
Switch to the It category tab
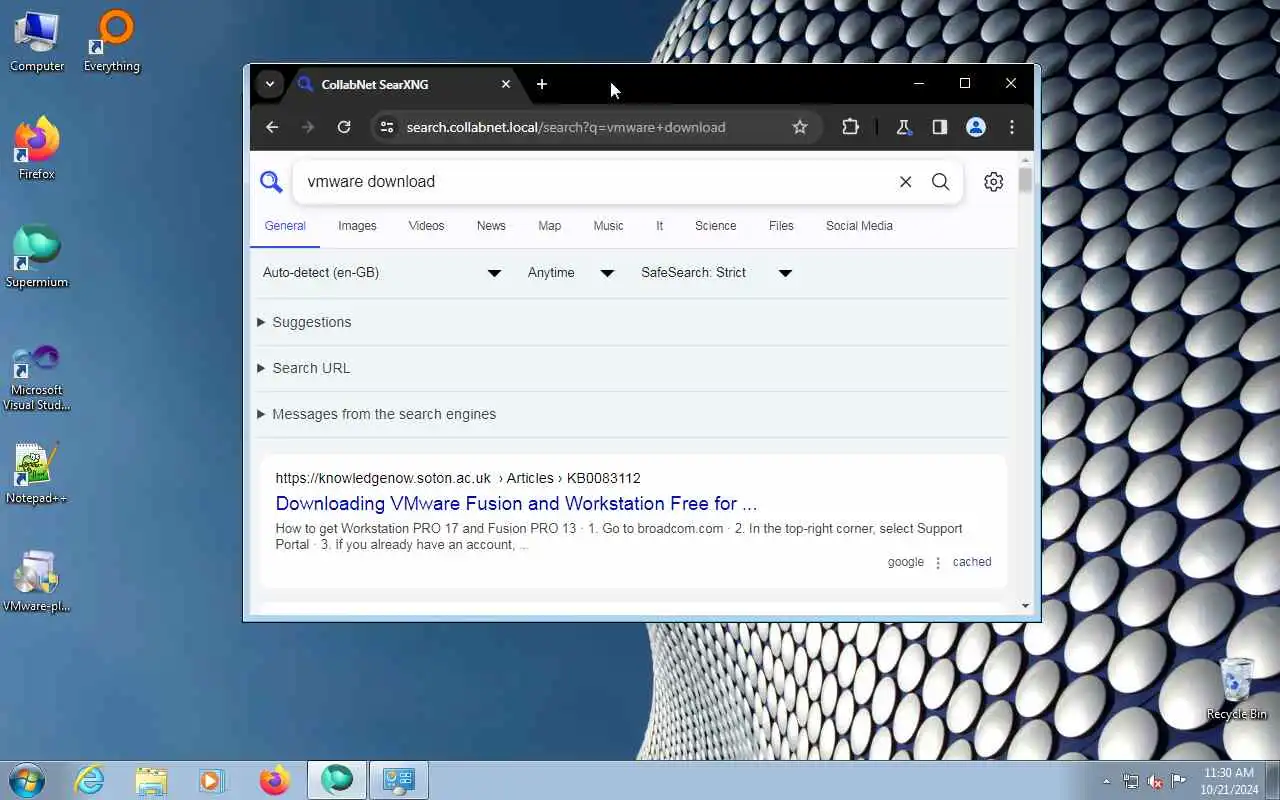(x=659, y=226)
